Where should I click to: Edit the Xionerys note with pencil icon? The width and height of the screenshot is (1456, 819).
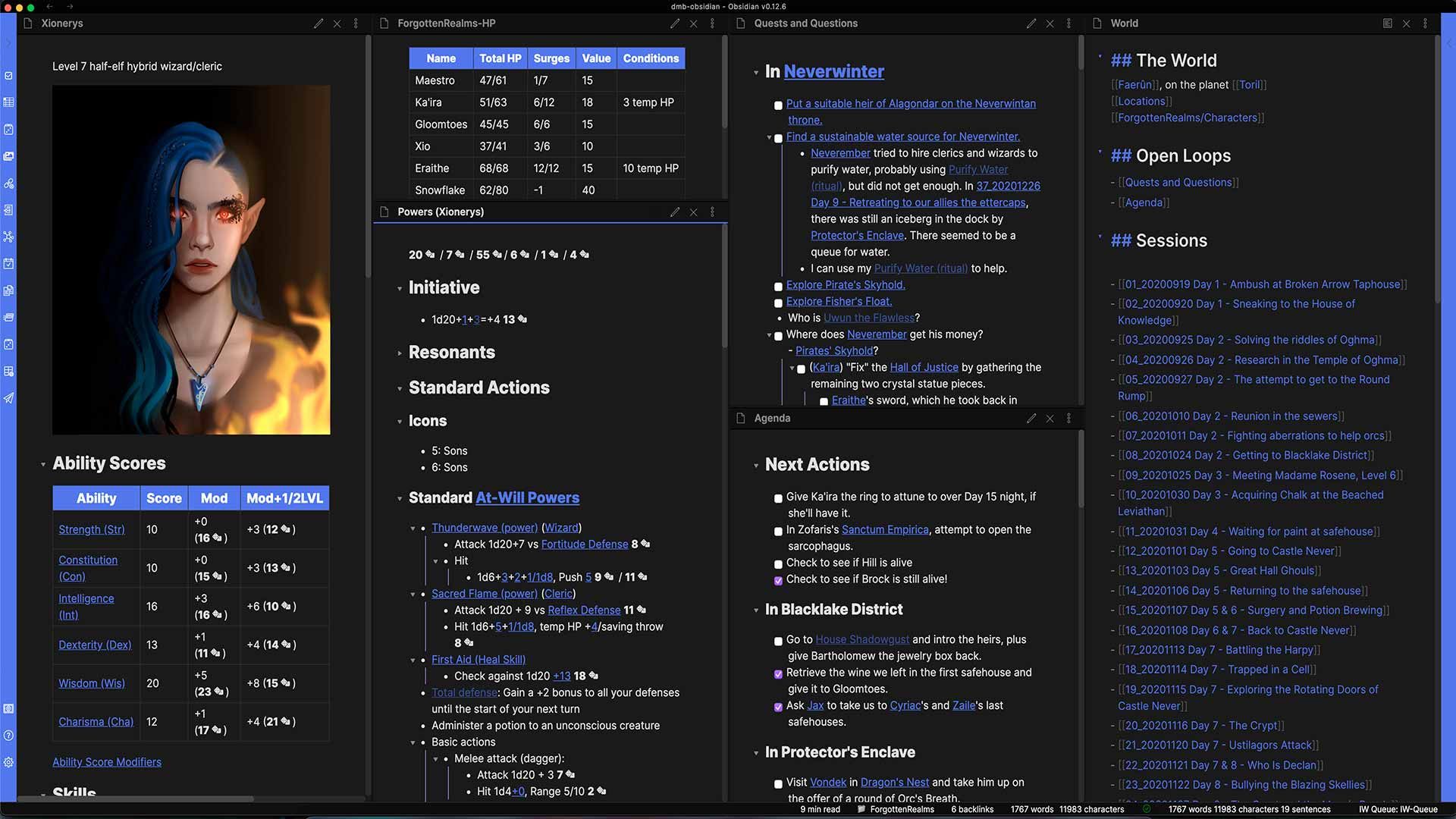tap(318, 24)
